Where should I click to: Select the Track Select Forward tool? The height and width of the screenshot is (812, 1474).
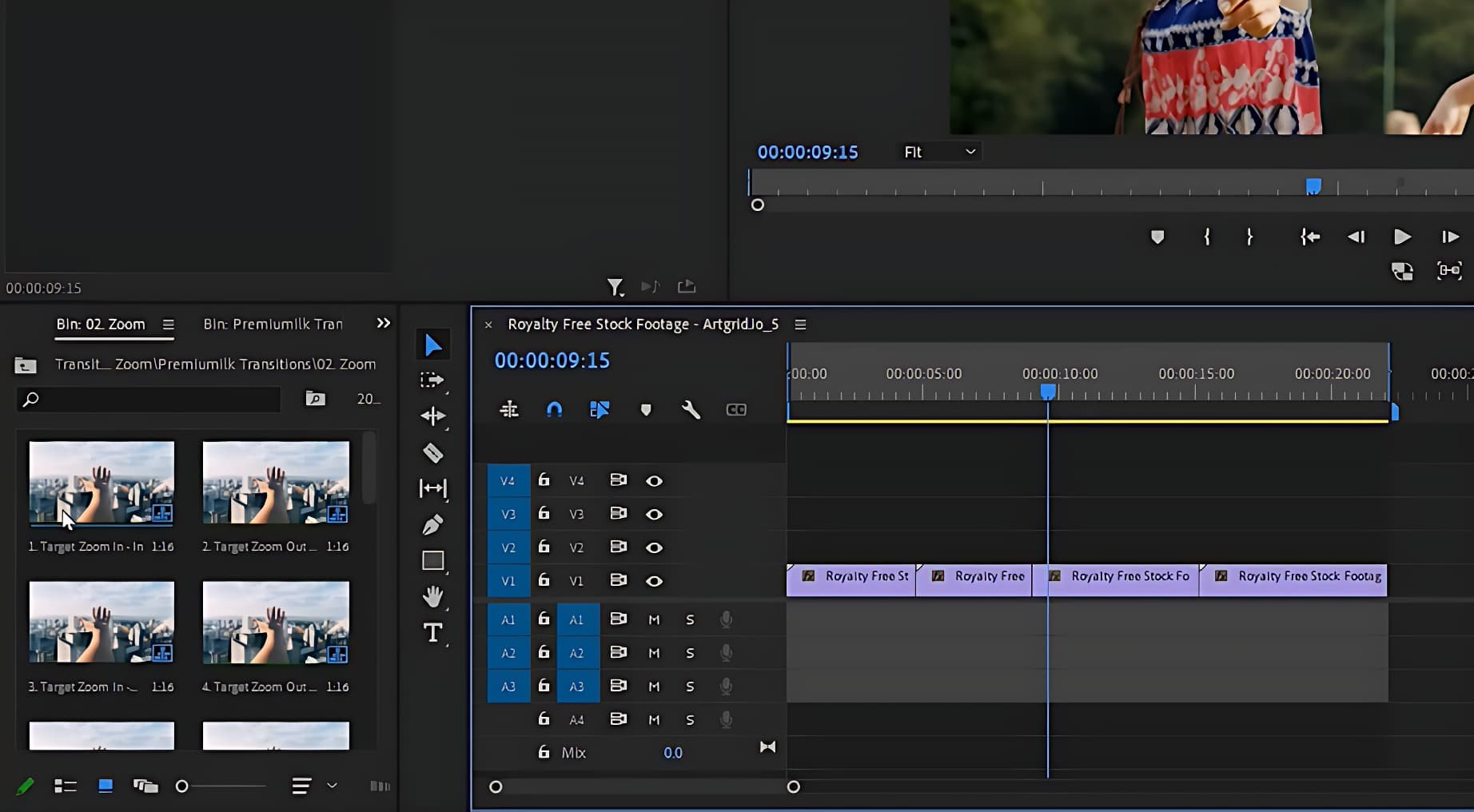coord(432,380)
